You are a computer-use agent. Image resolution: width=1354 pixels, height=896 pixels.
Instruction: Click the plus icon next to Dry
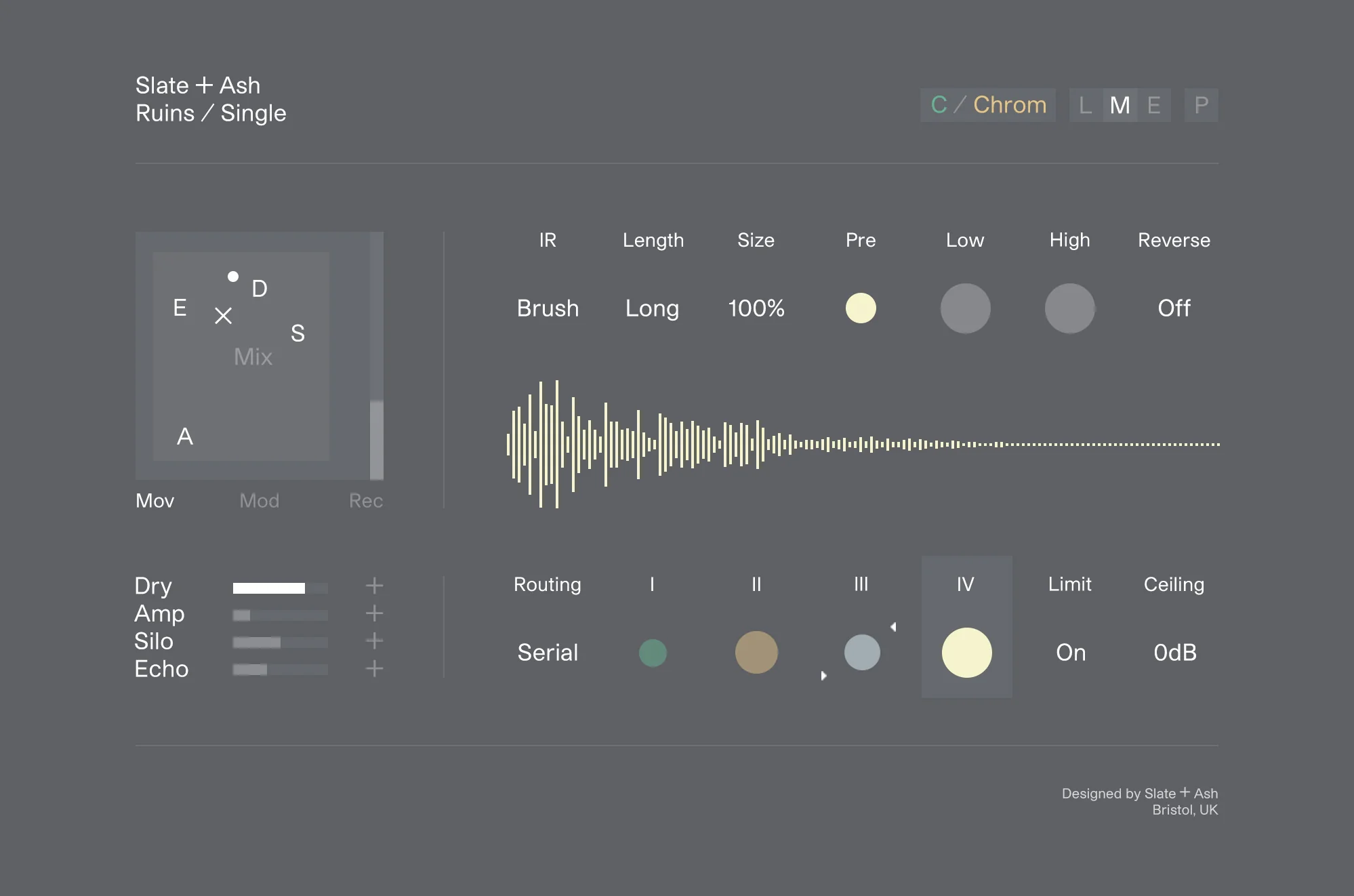pos(374,586)
